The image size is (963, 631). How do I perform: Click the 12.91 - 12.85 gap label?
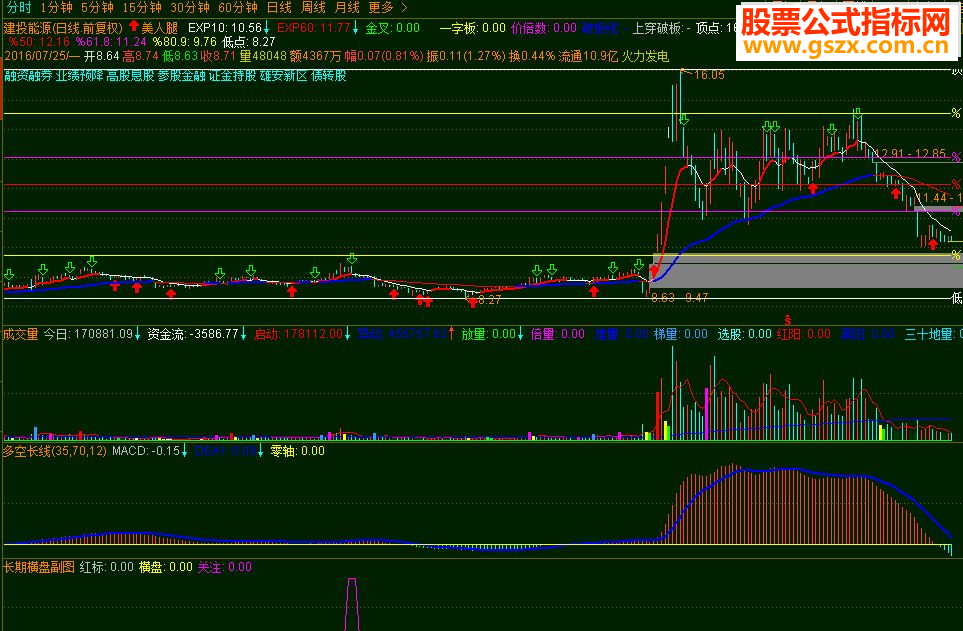pyautogui.click(x=910, y=153)
